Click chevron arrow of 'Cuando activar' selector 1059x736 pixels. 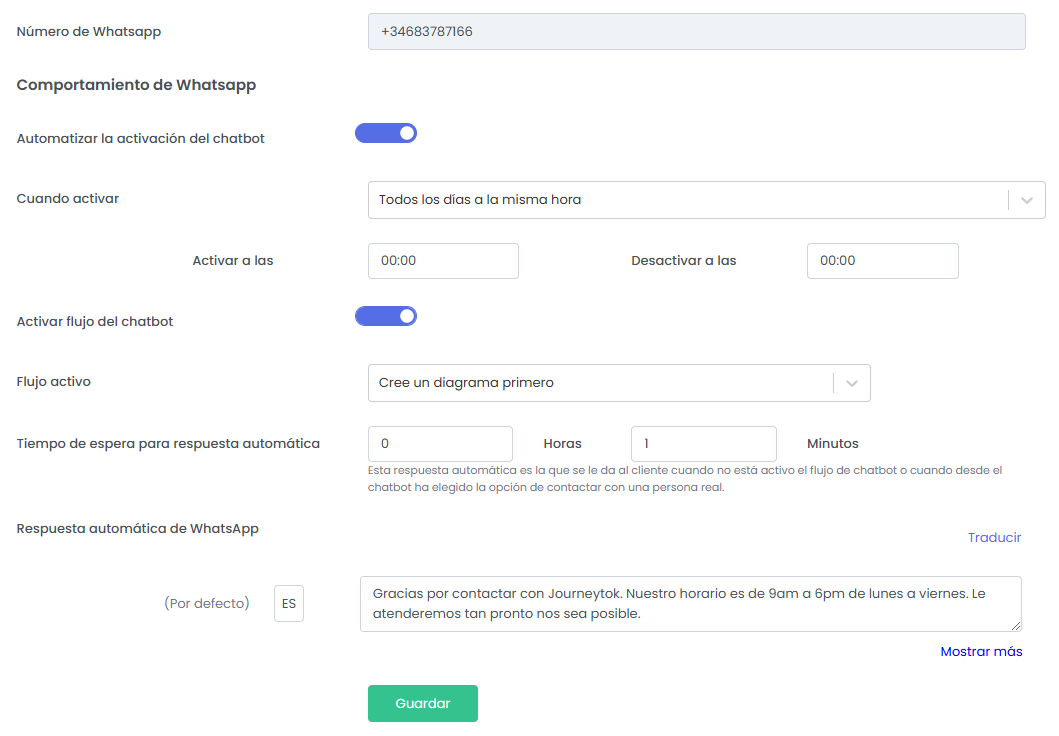[1026, 200]
